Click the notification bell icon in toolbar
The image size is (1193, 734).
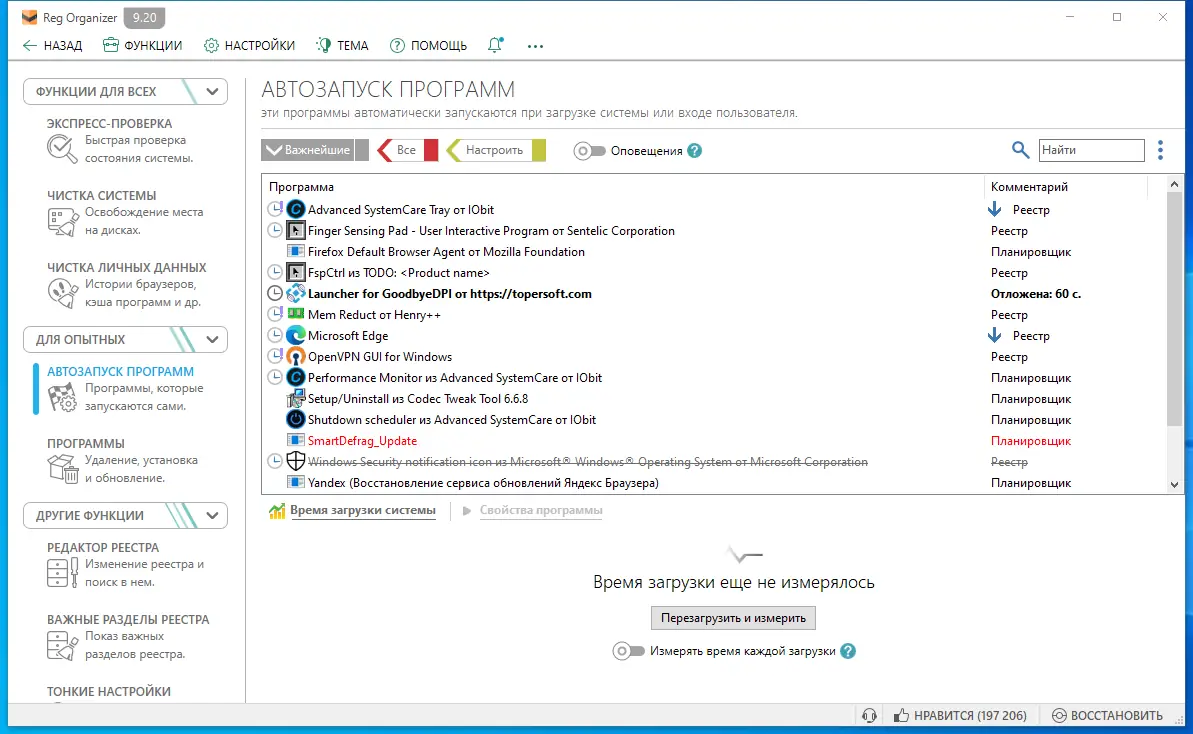tap(495, 45)
